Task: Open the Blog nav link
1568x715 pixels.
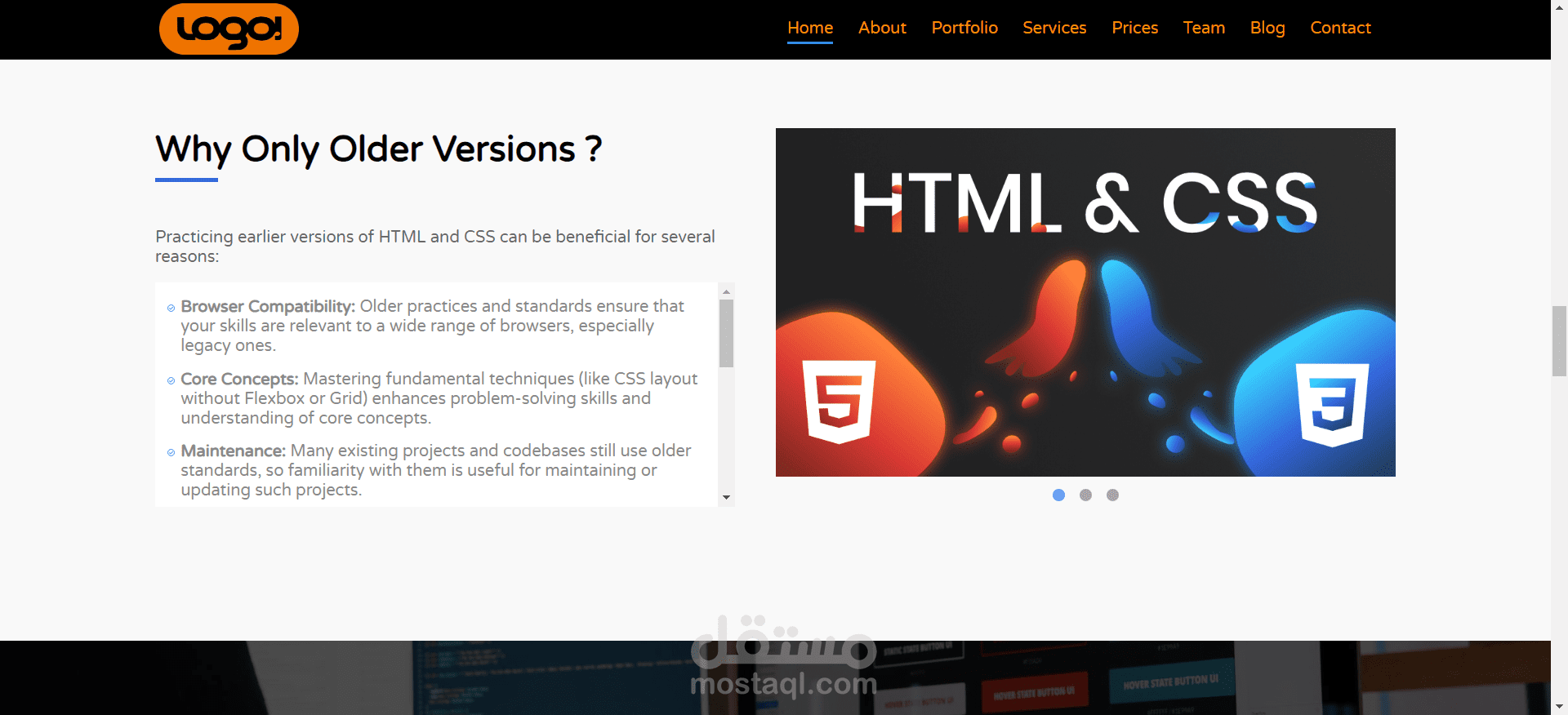Action: coord(1267,28)
